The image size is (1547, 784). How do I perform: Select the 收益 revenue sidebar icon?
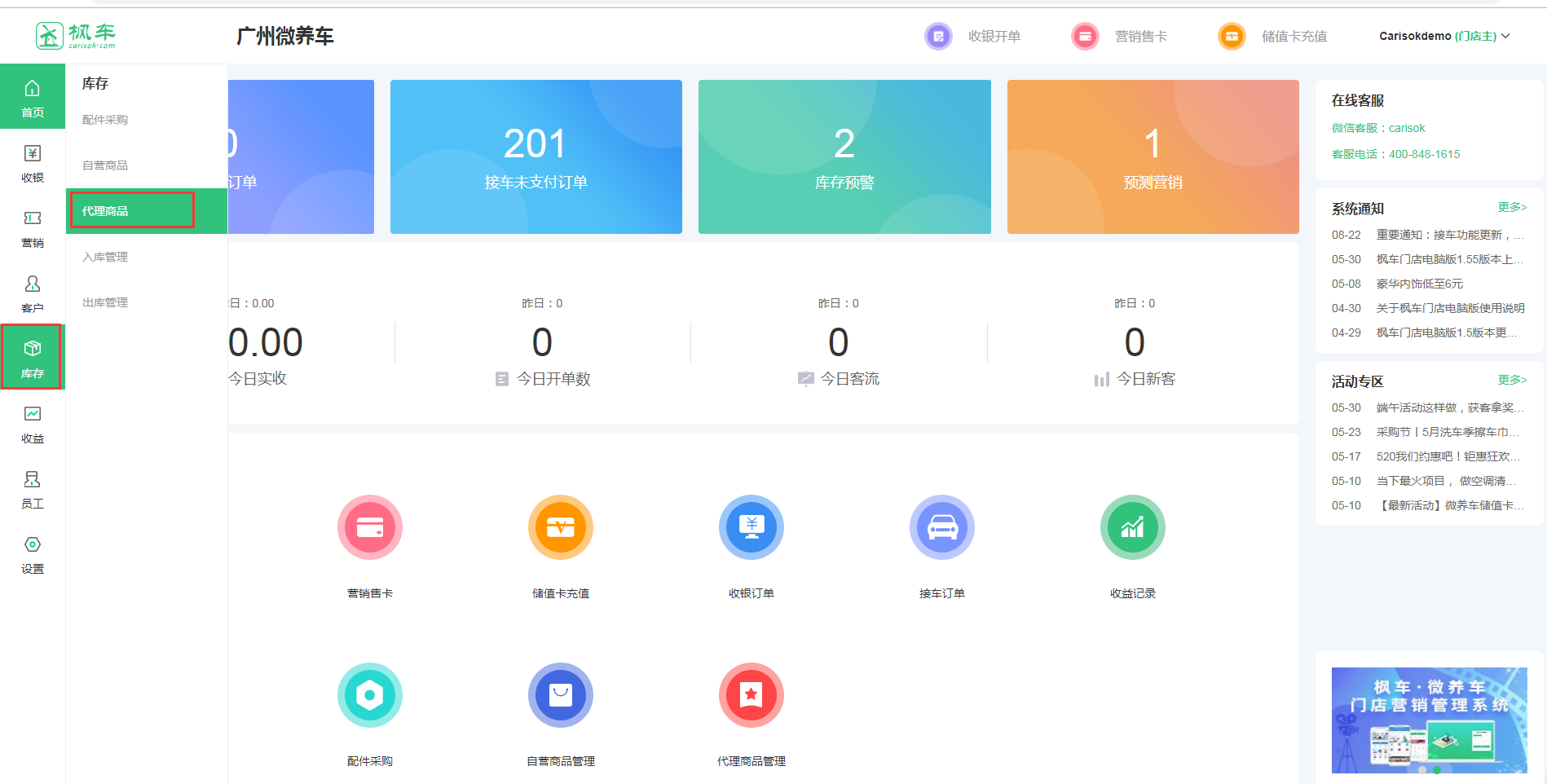33,424
